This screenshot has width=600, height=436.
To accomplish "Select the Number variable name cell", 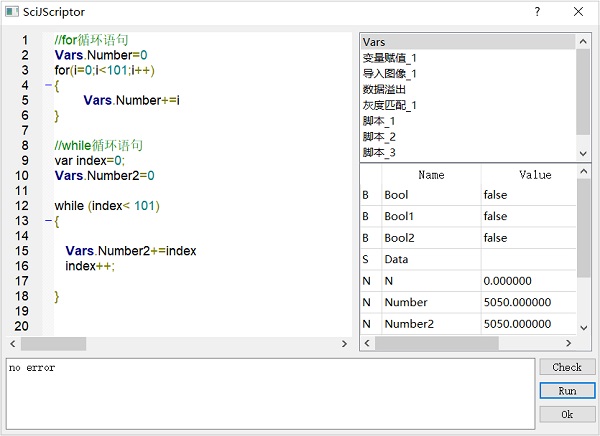I will [431, 302].
